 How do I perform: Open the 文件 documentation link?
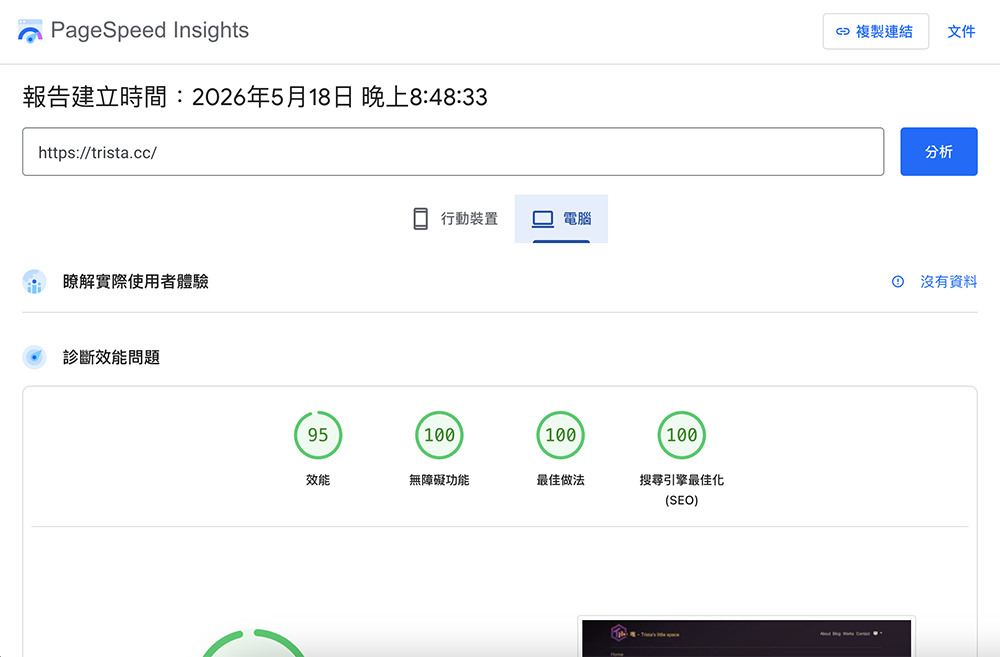point(961,31)
